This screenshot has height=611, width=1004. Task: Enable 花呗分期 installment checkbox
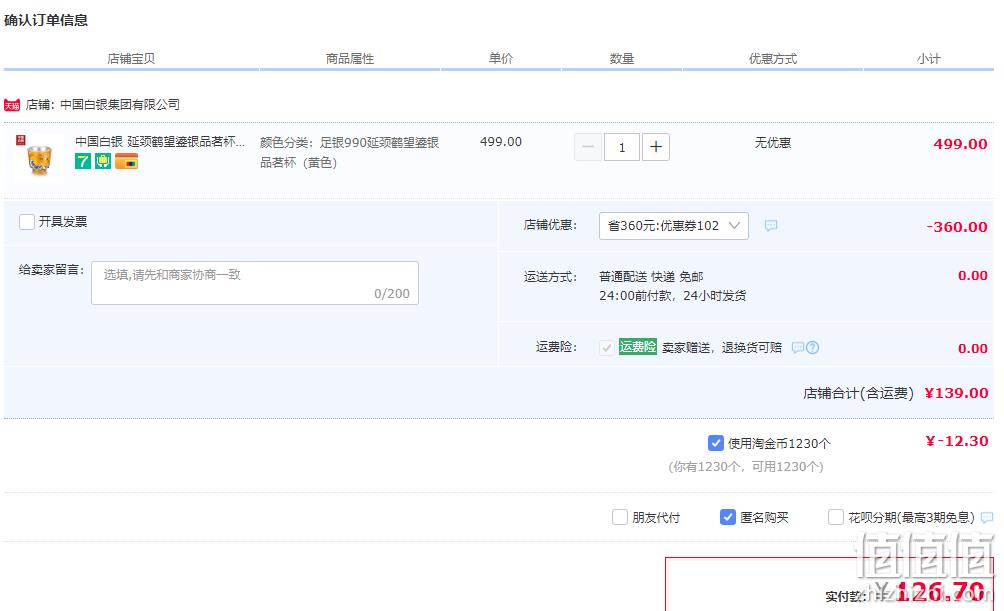tap(836, 517)
